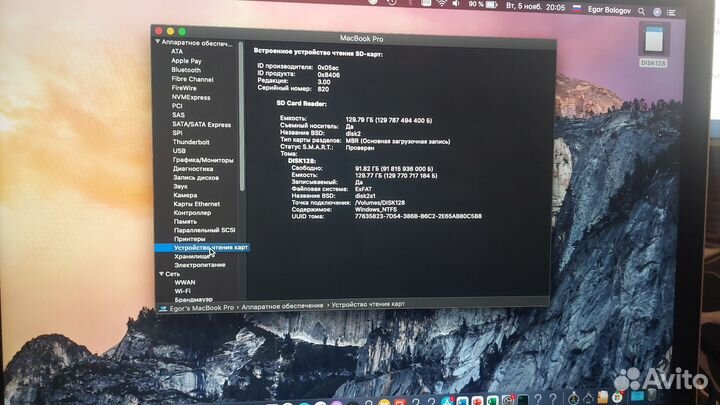
Task: Select USB in the sidebar
Action: [x=179, y=151]
